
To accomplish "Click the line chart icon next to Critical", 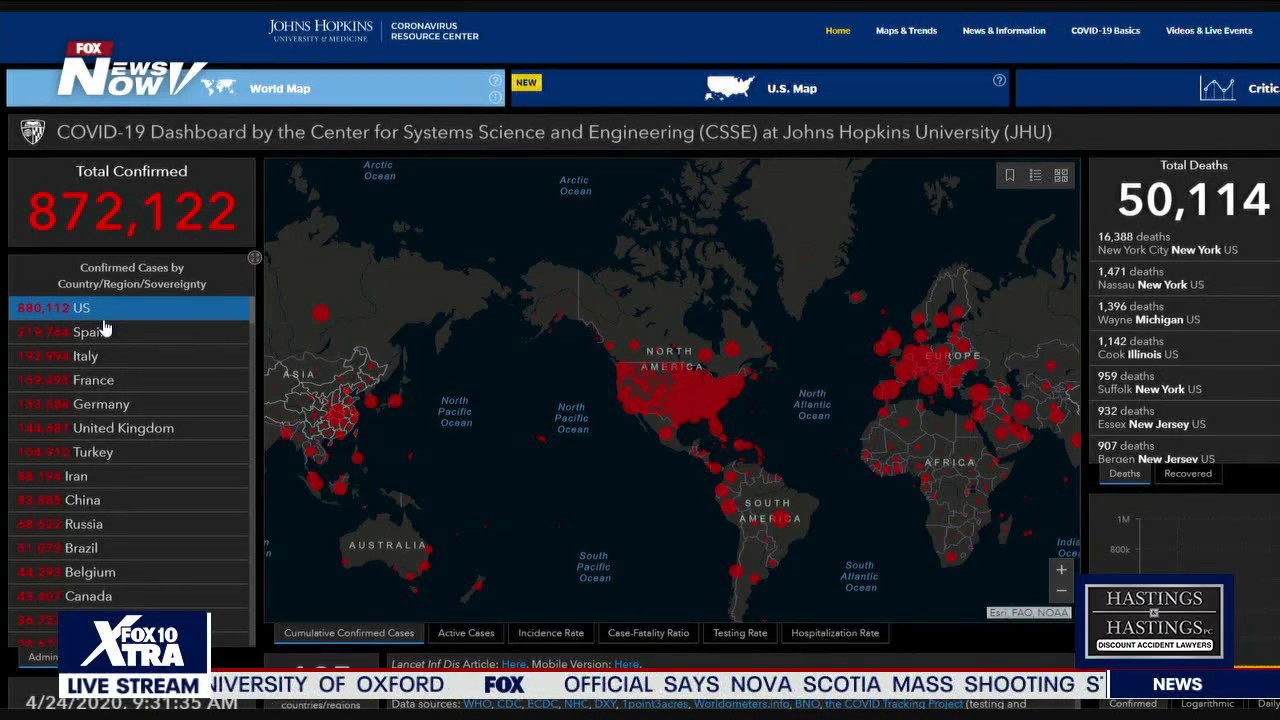I will (1217, 88).
